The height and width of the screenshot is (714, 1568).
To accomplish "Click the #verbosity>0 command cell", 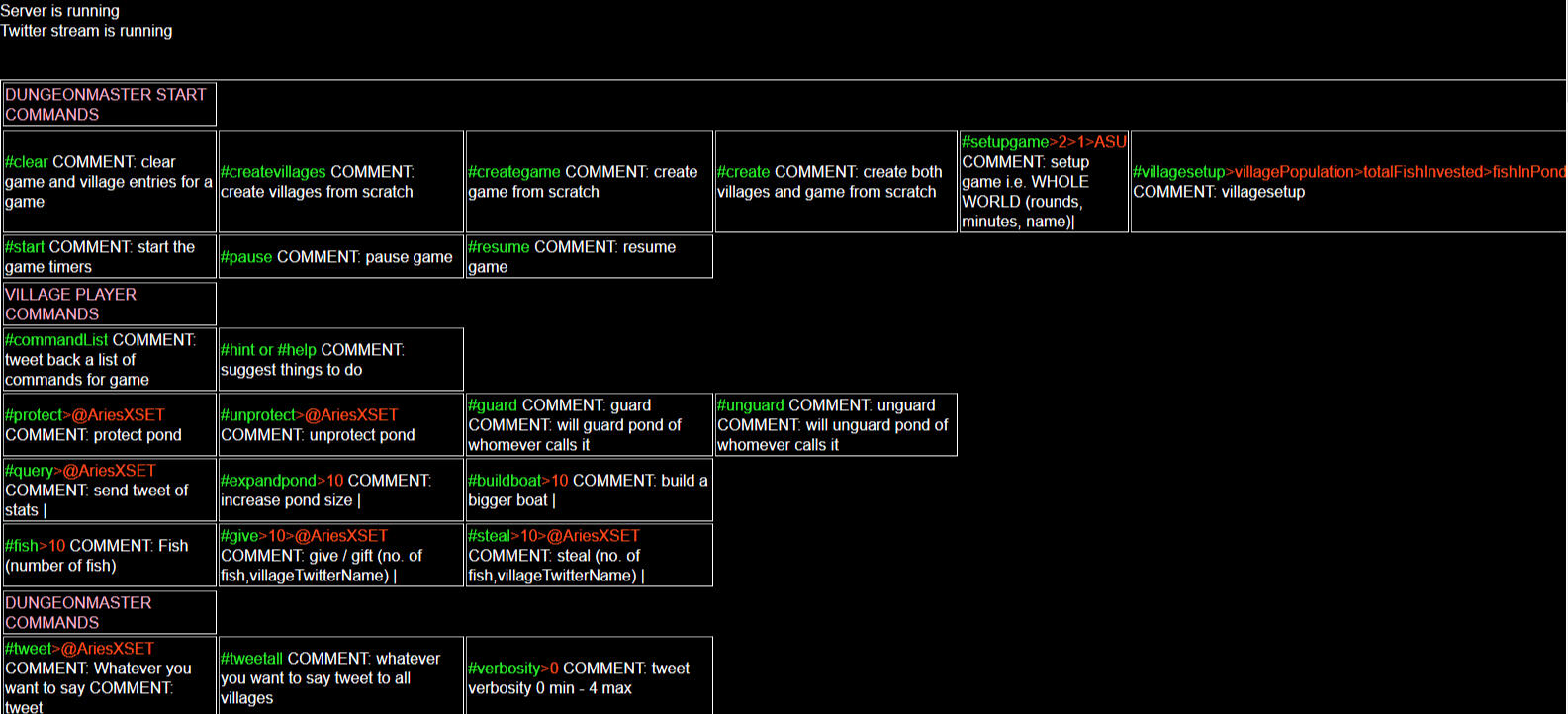I will pyautogui.click(x=512, y=669).
